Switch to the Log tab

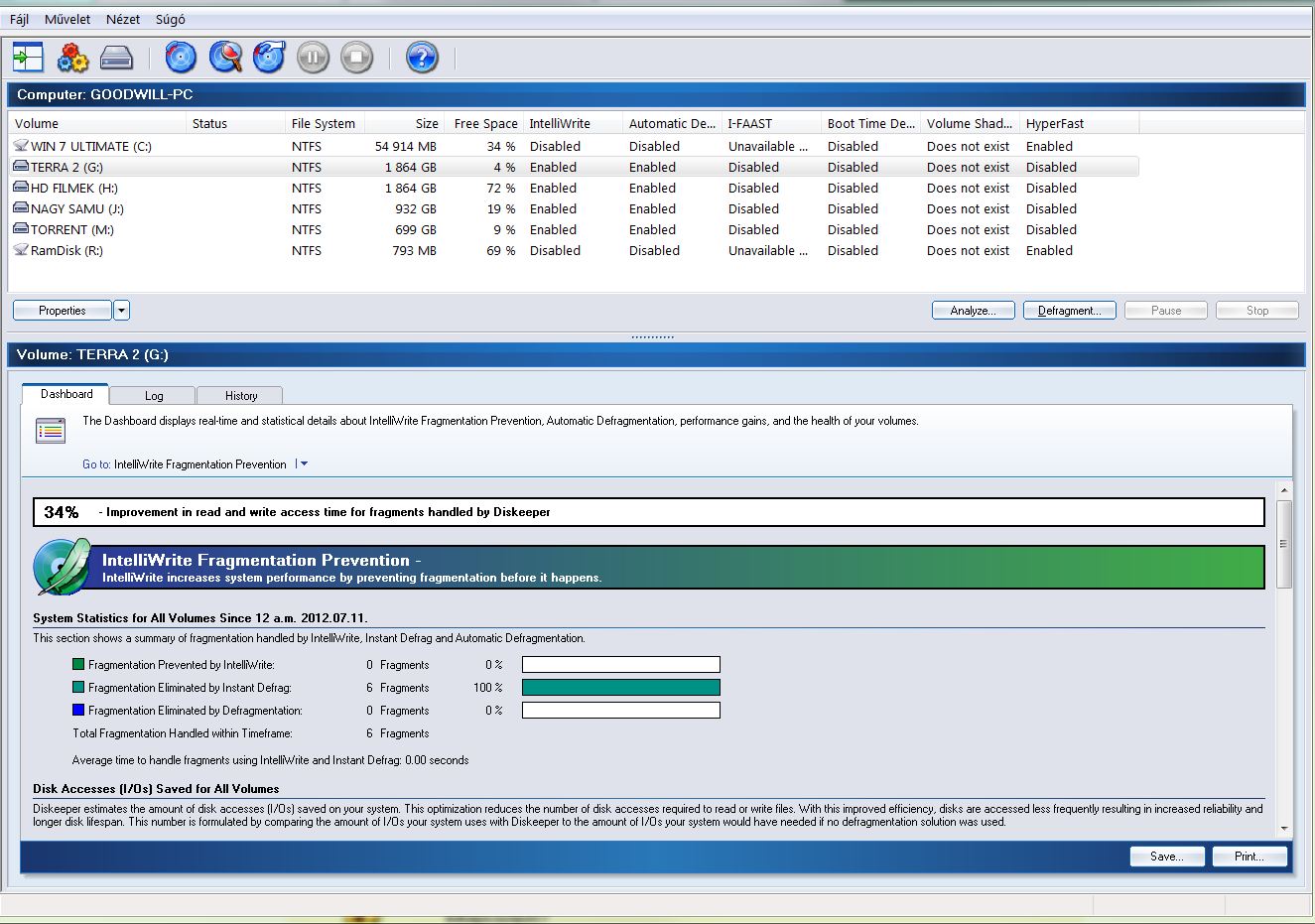click(154, 395)
